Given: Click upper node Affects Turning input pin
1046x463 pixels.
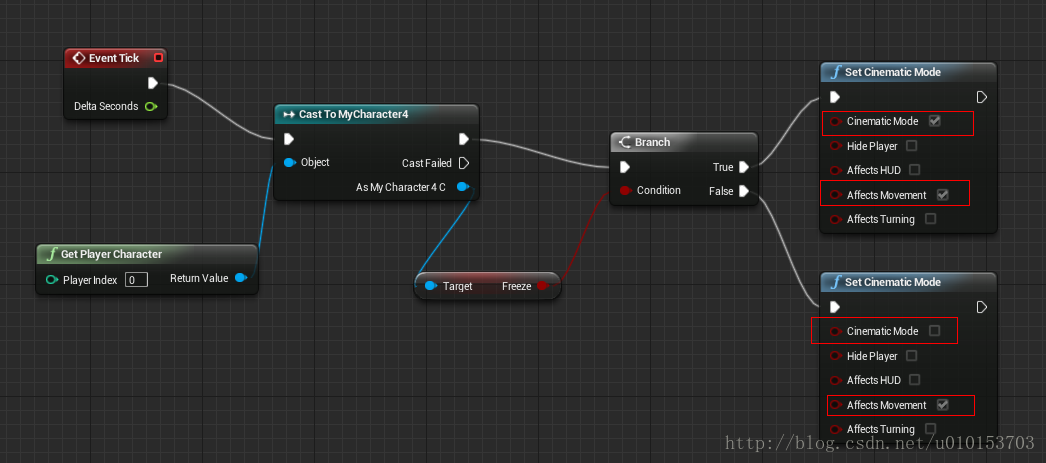Looking at the screenshot, I should [x=836, y=219].
